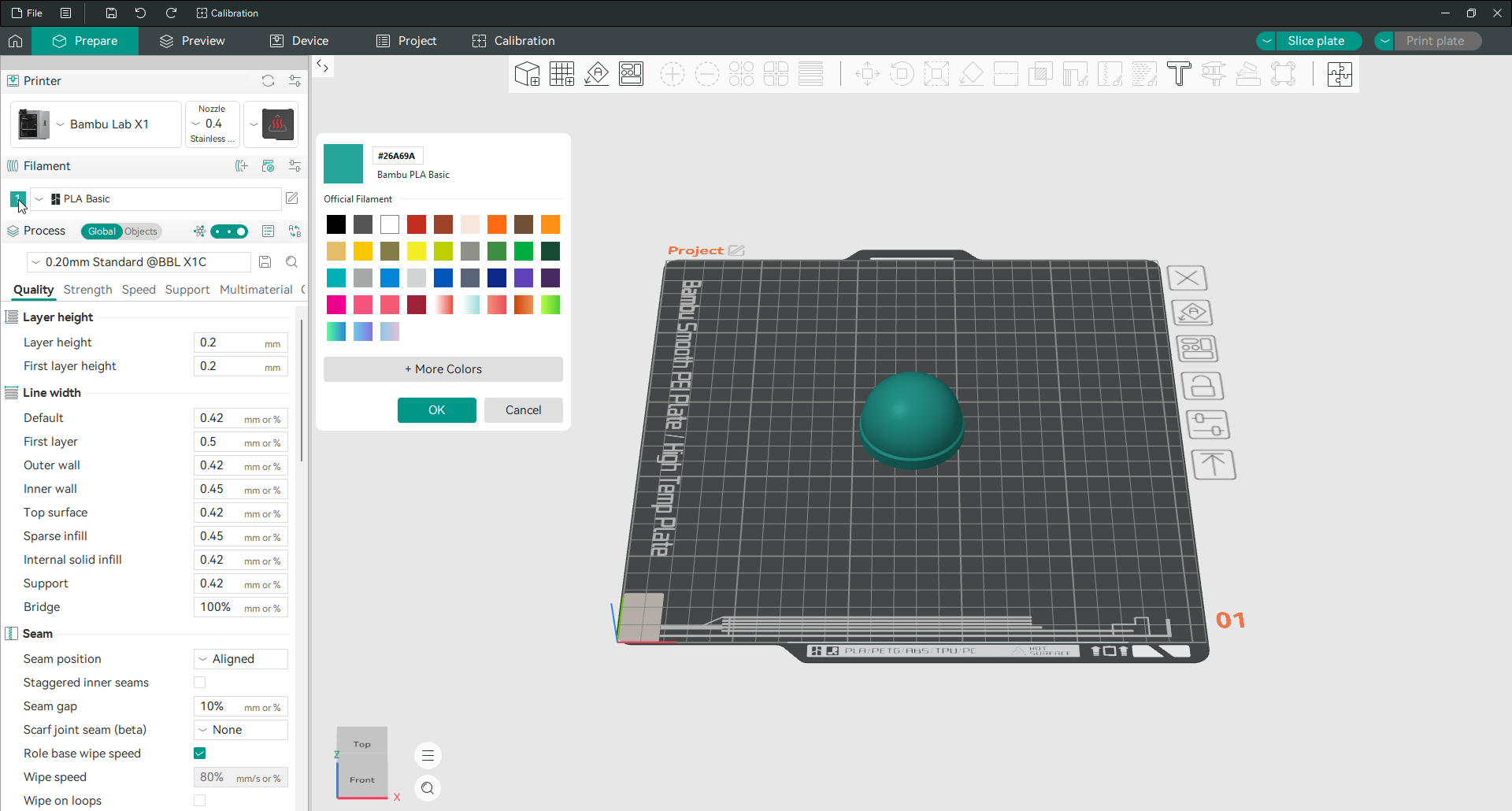This screenshot has height=811, width=1512.
Task: Open the Strength settings tab
Action: 88,290
